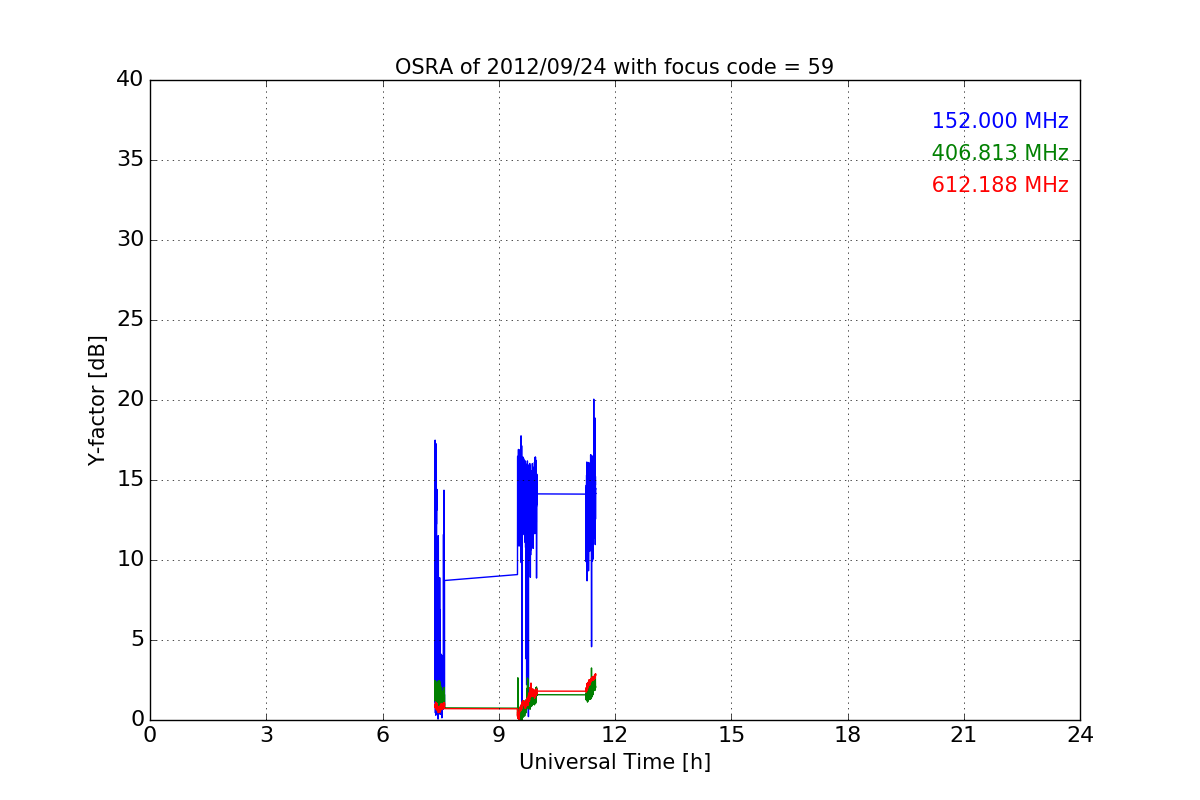The width and height of the screenshot is (1200, 800).
Task: Click the flat blue line segment between 10 and 11 h
Action: click(x=562, y=493)
